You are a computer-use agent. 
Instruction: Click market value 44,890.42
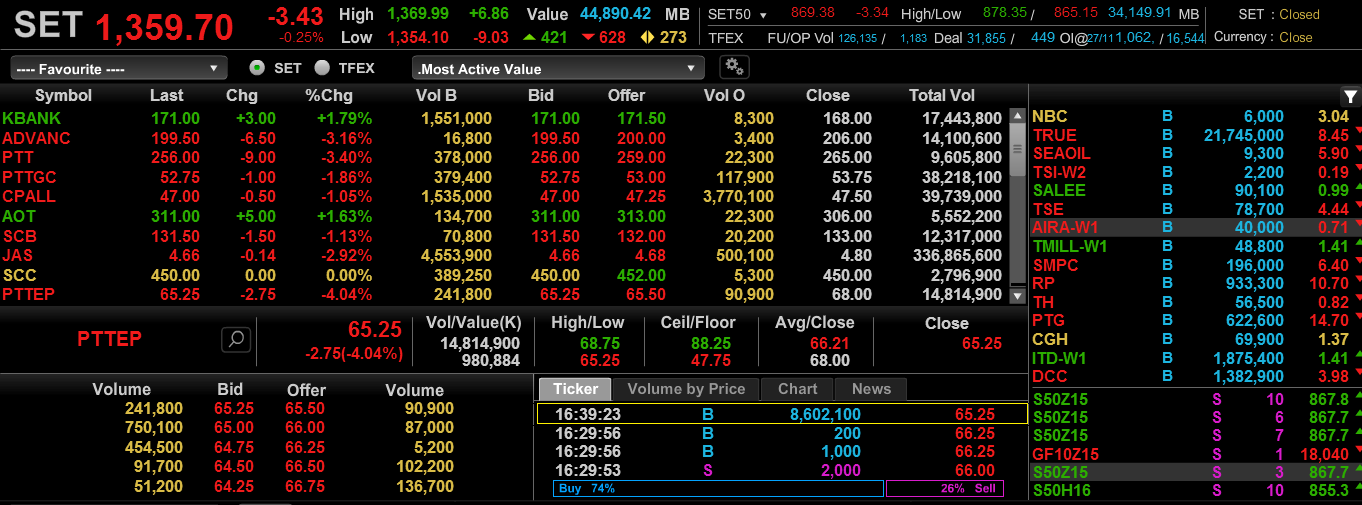pos(615,14)
